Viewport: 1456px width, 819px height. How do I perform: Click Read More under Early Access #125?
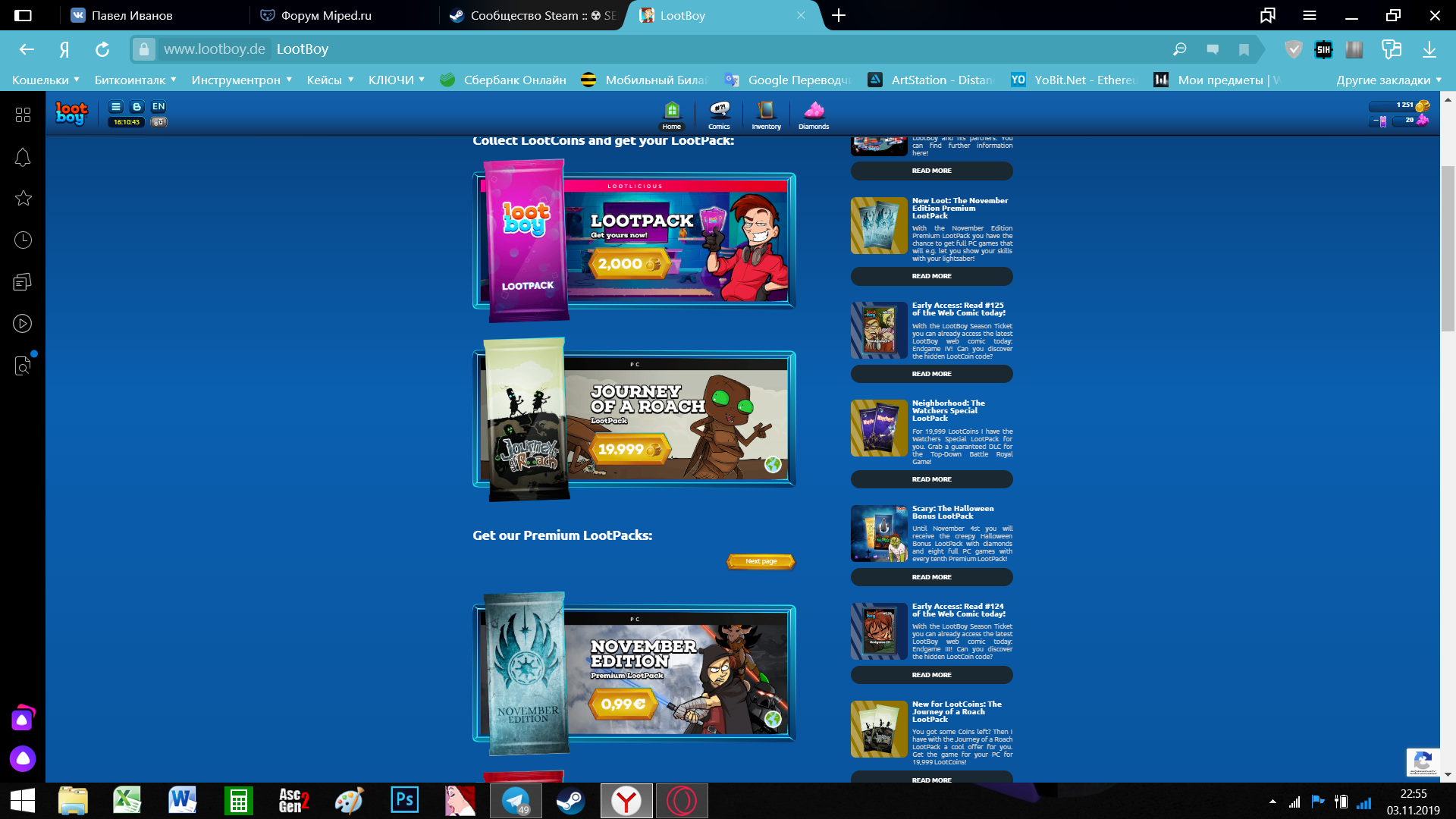[932, 374]
